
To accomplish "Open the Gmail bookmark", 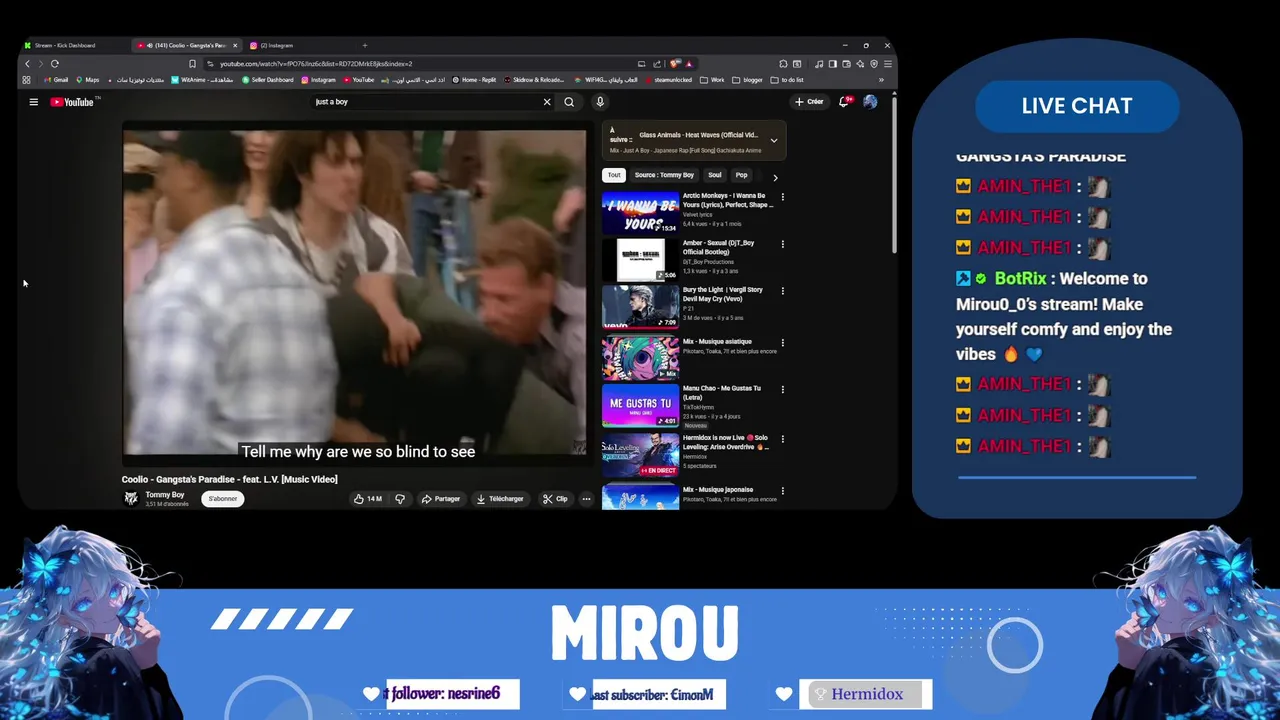I will tap(56, 80).
